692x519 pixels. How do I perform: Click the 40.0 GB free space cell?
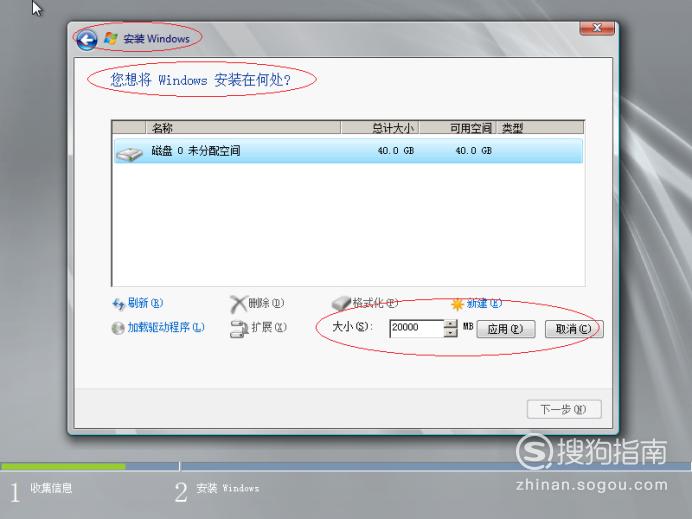pyautogui.click(x=474, y=151)
